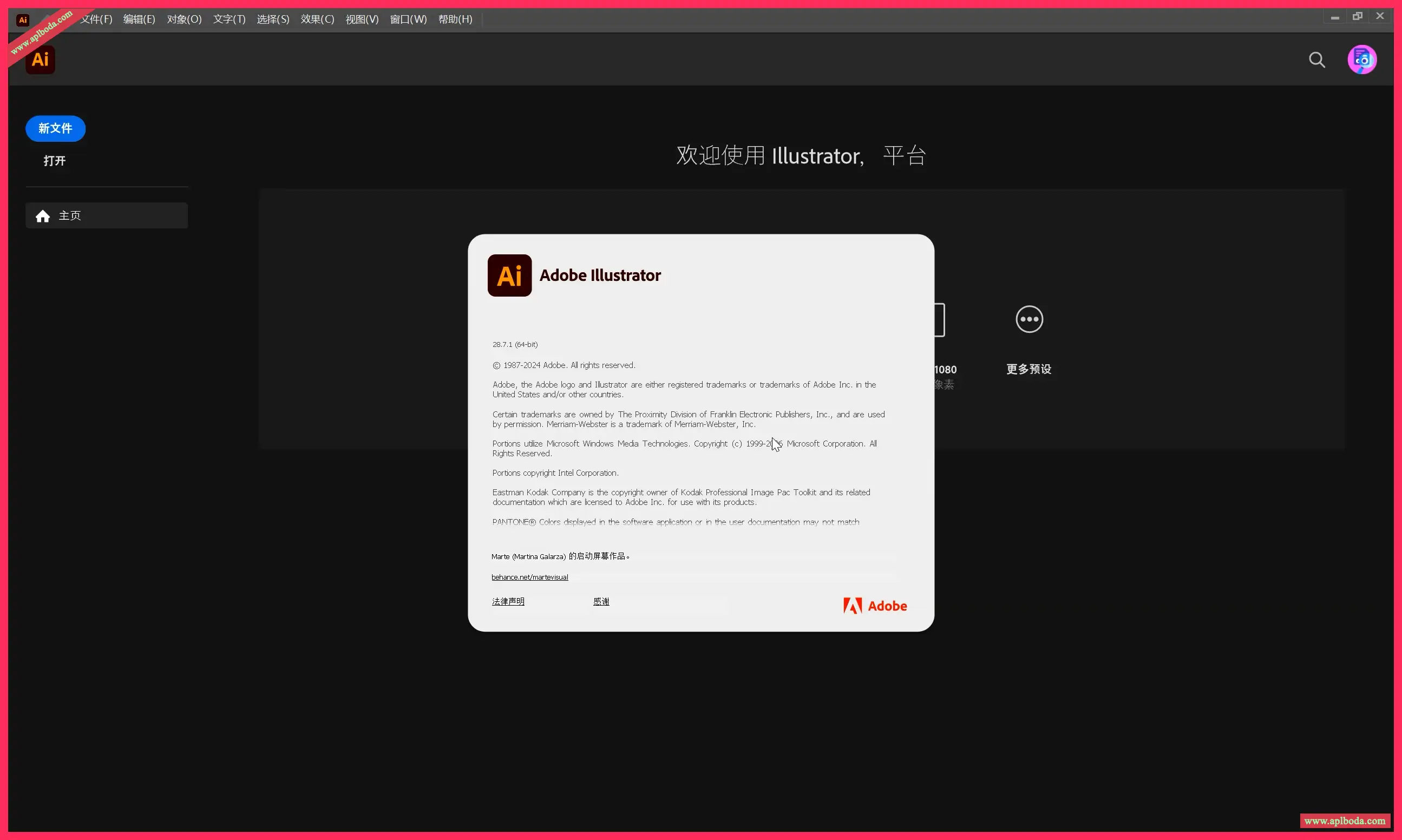Open the 视图(V) menu
This screenshot has width=1402, height=840.
(362, 19)
